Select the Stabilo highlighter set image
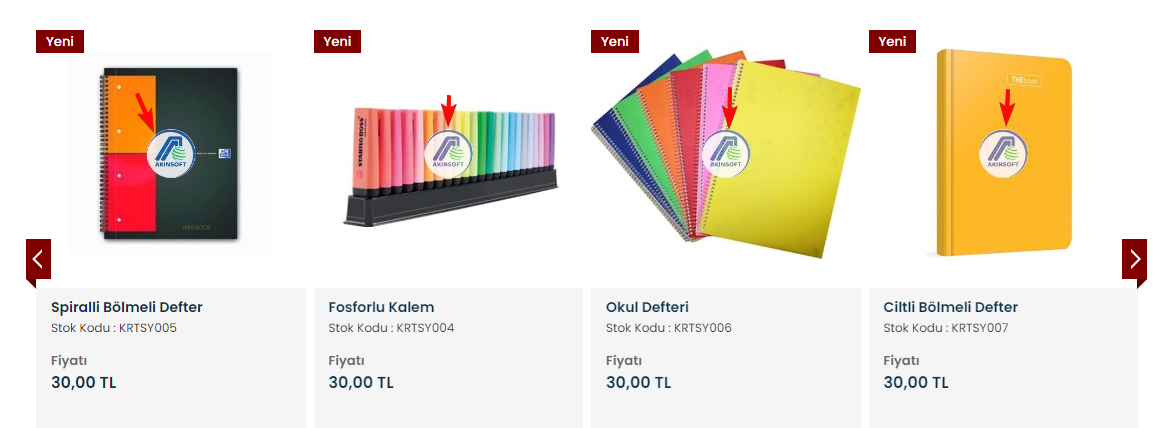The image size is (1163, 428). coord(449,167)
